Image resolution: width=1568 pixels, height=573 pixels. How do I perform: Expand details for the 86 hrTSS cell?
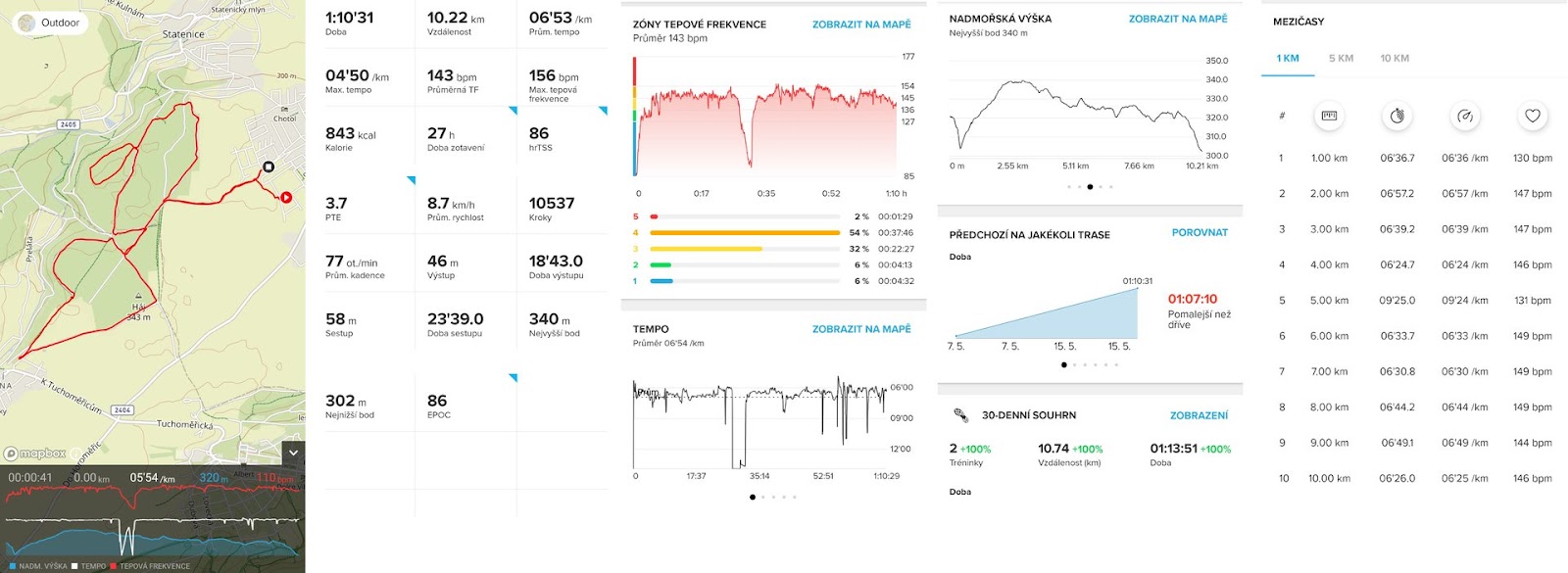click(x=603, y=111)
